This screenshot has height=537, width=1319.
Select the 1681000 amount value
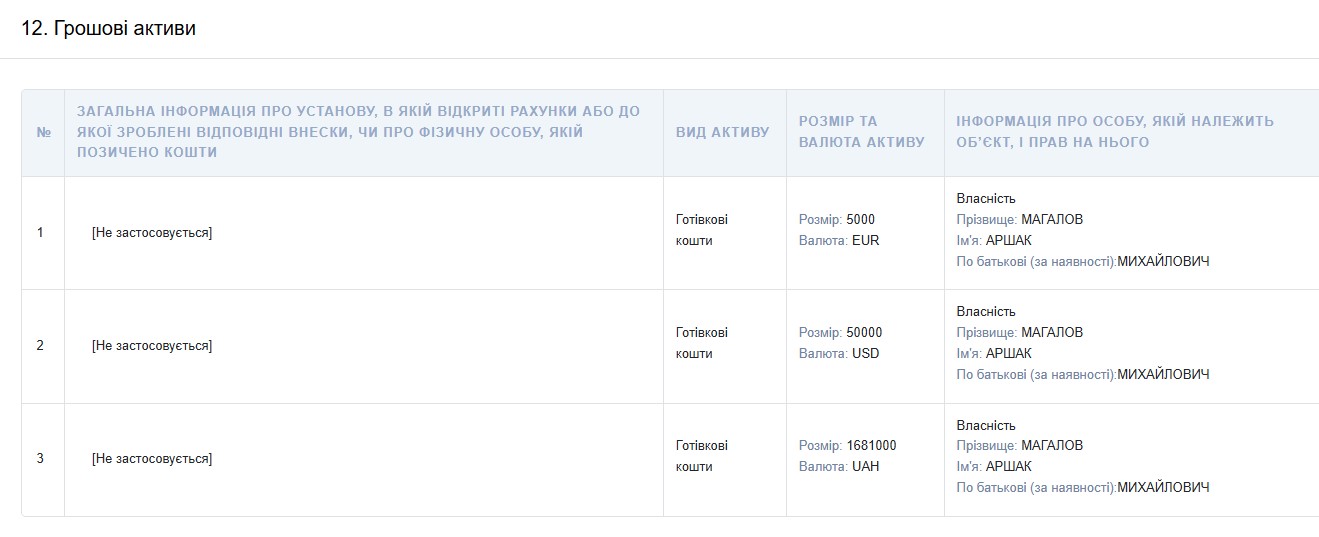click(x=871, y=446)
